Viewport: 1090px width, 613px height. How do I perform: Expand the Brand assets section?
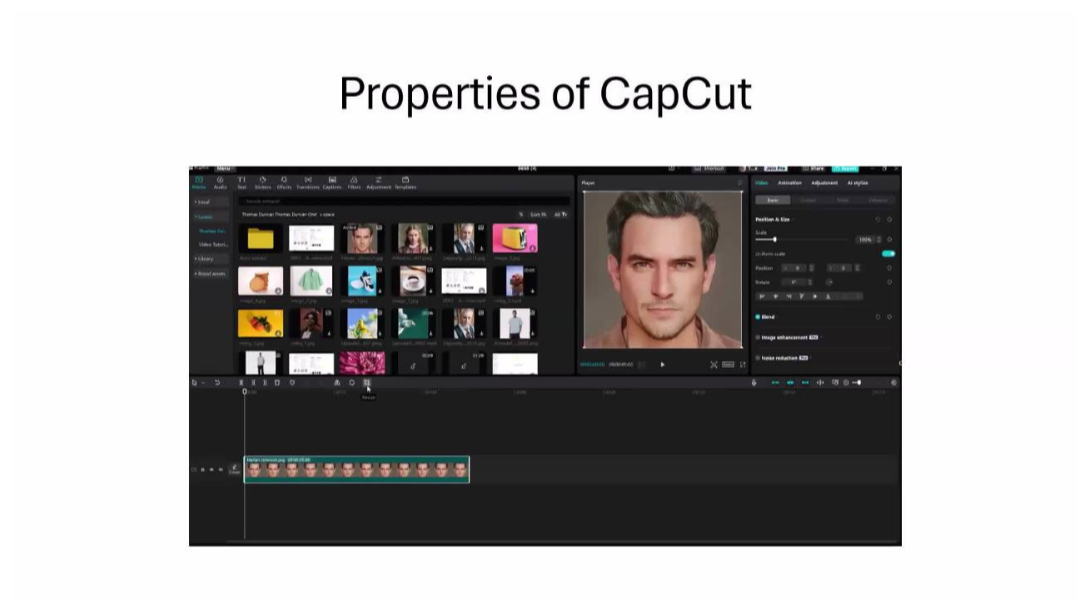[211, 274]
